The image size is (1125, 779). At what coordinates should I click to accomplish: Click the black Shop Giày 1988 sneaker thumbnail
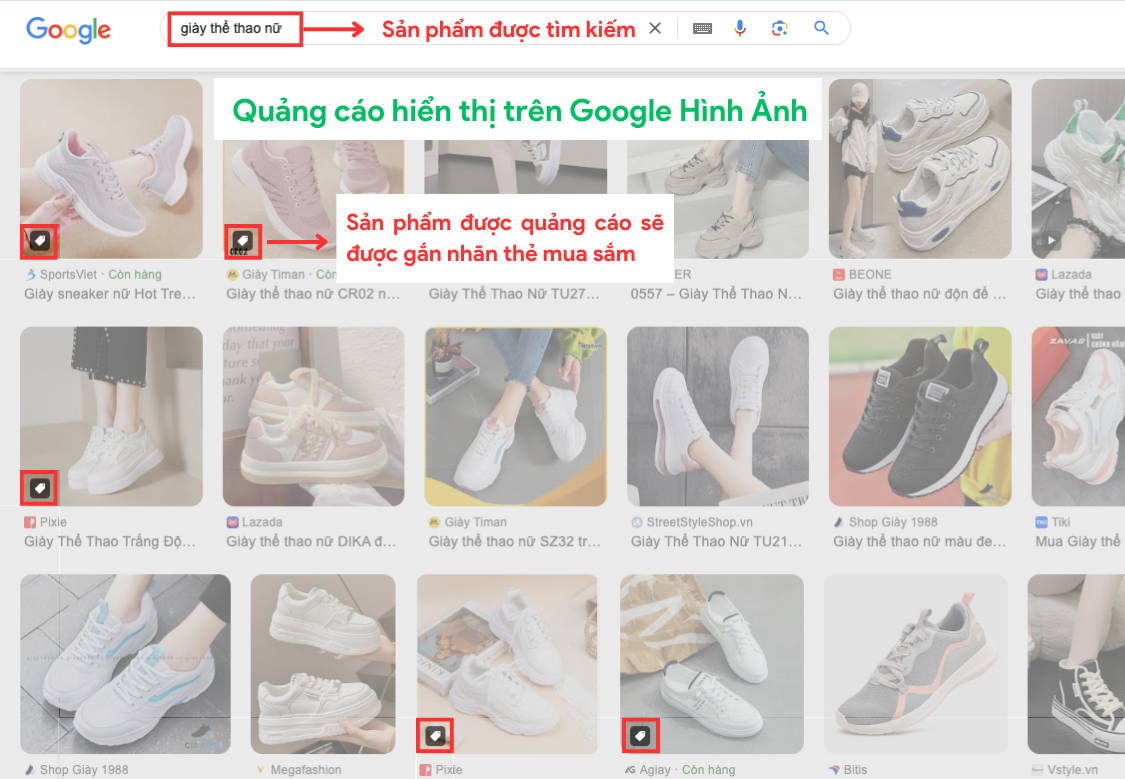coord(918,416)
